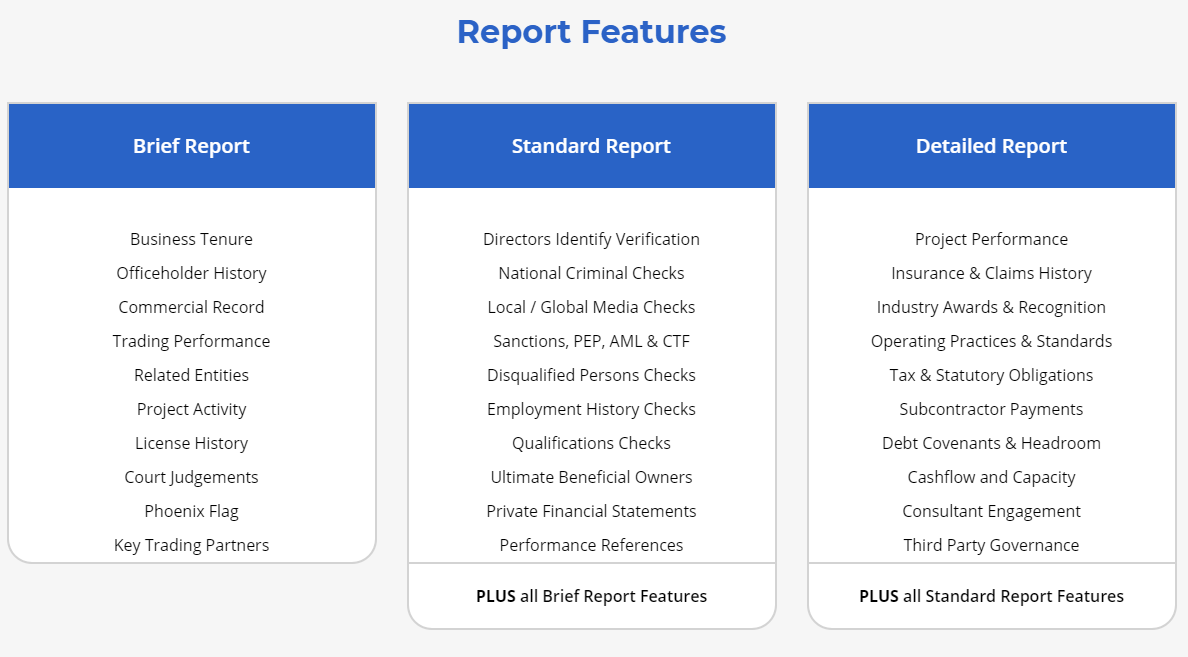Image resolution: width=1188 pixels, height=657 pixels.
Task: Click Phoenix Flag feature
Action: pyautogui.click(x=192, y=512)
